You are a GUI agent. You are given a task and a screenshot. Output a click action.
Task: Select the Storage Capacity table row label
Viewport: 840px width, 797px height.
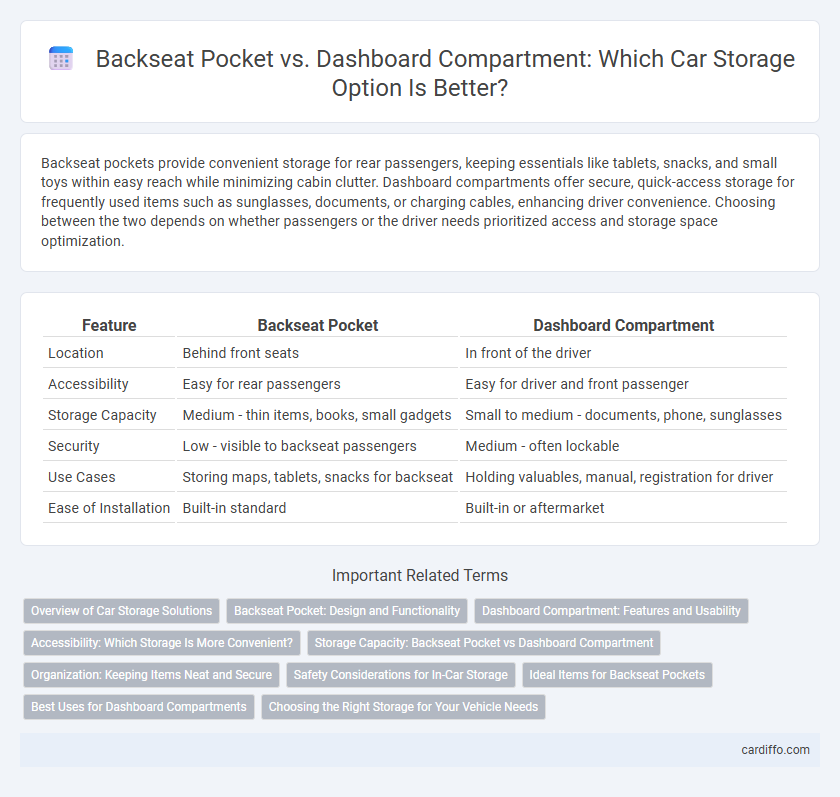[x=102, y=415]
